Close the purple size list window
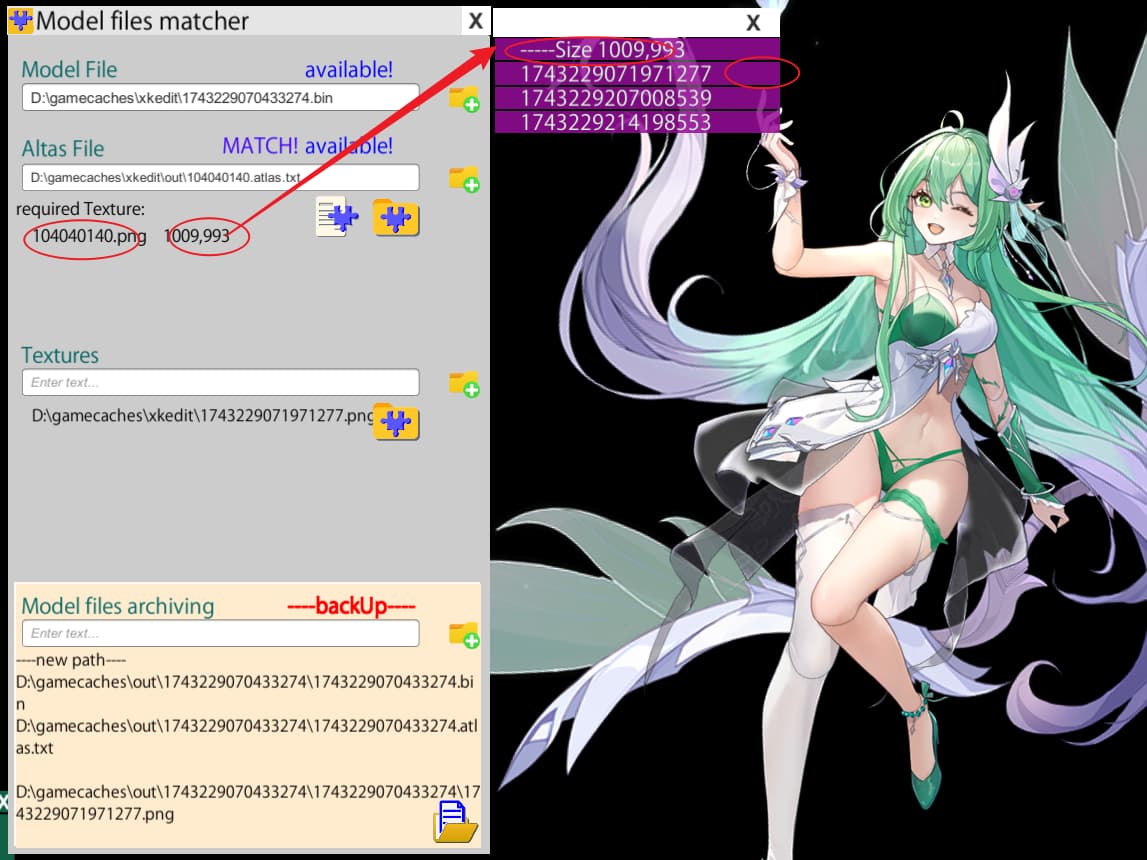Screen dimensions: 1147x860 tap(753, 23)
